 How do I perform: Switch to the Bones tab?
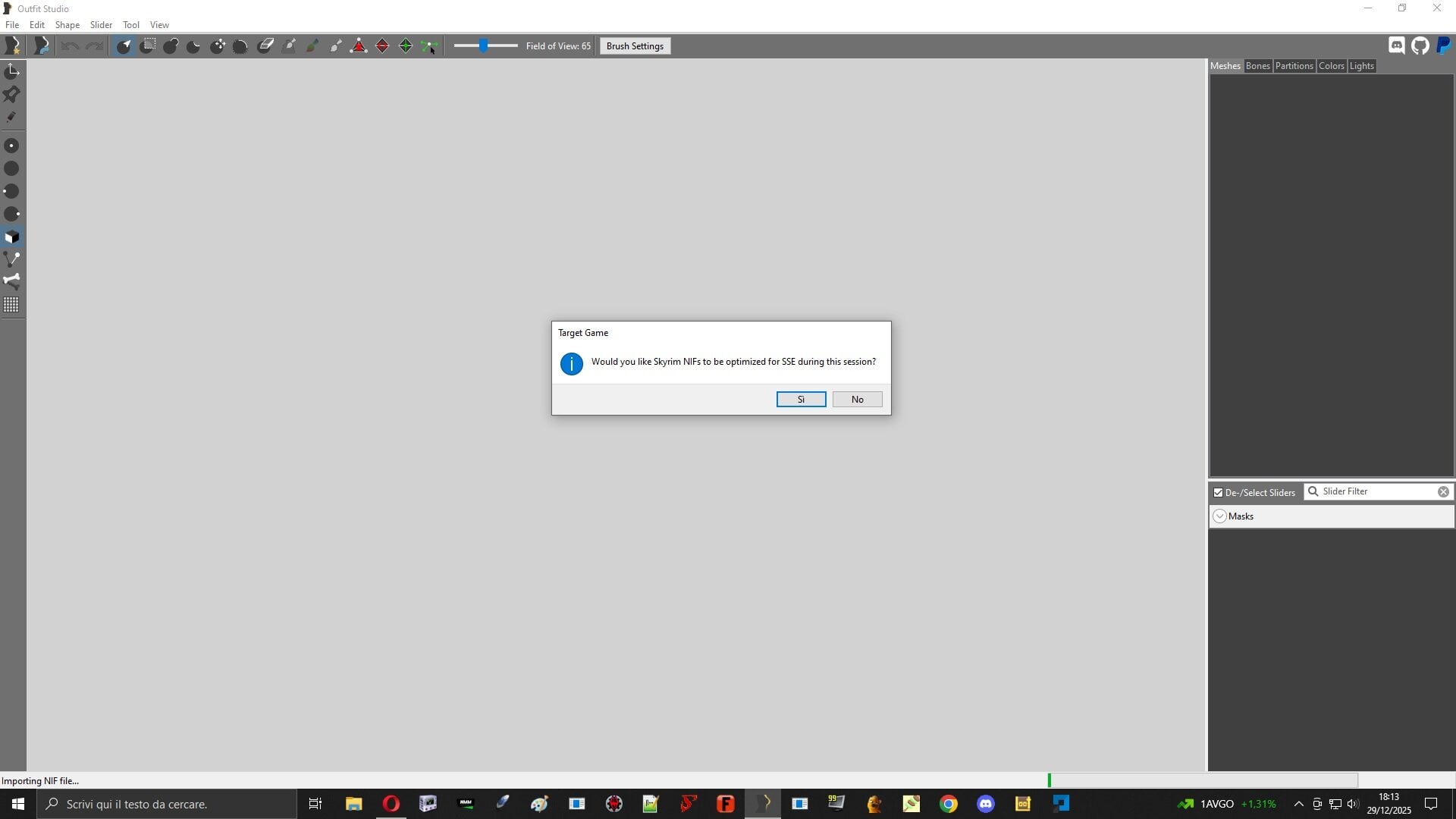coord(1258,66)
